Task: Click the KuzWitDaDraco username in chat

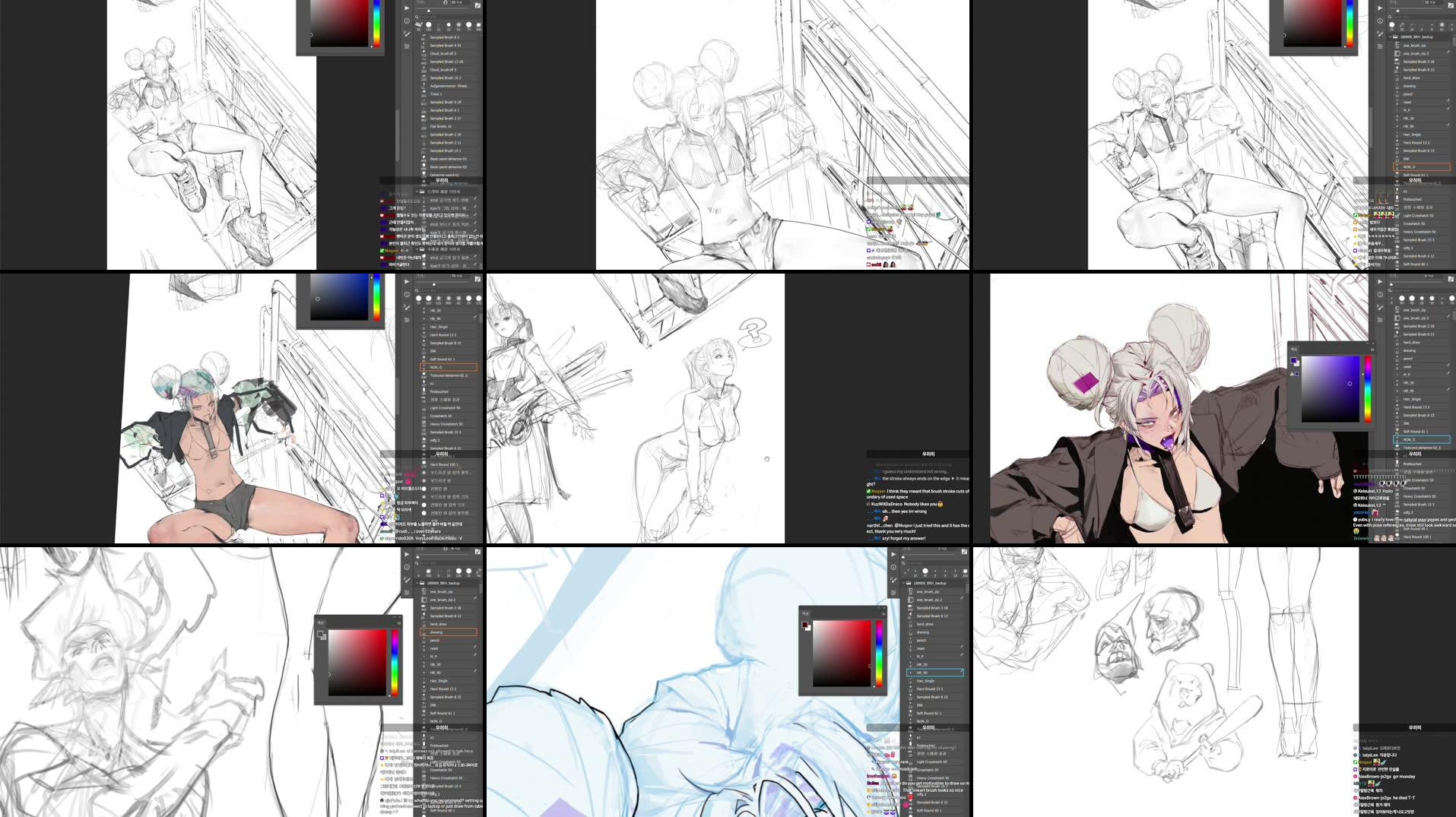Action: point(887,504)
